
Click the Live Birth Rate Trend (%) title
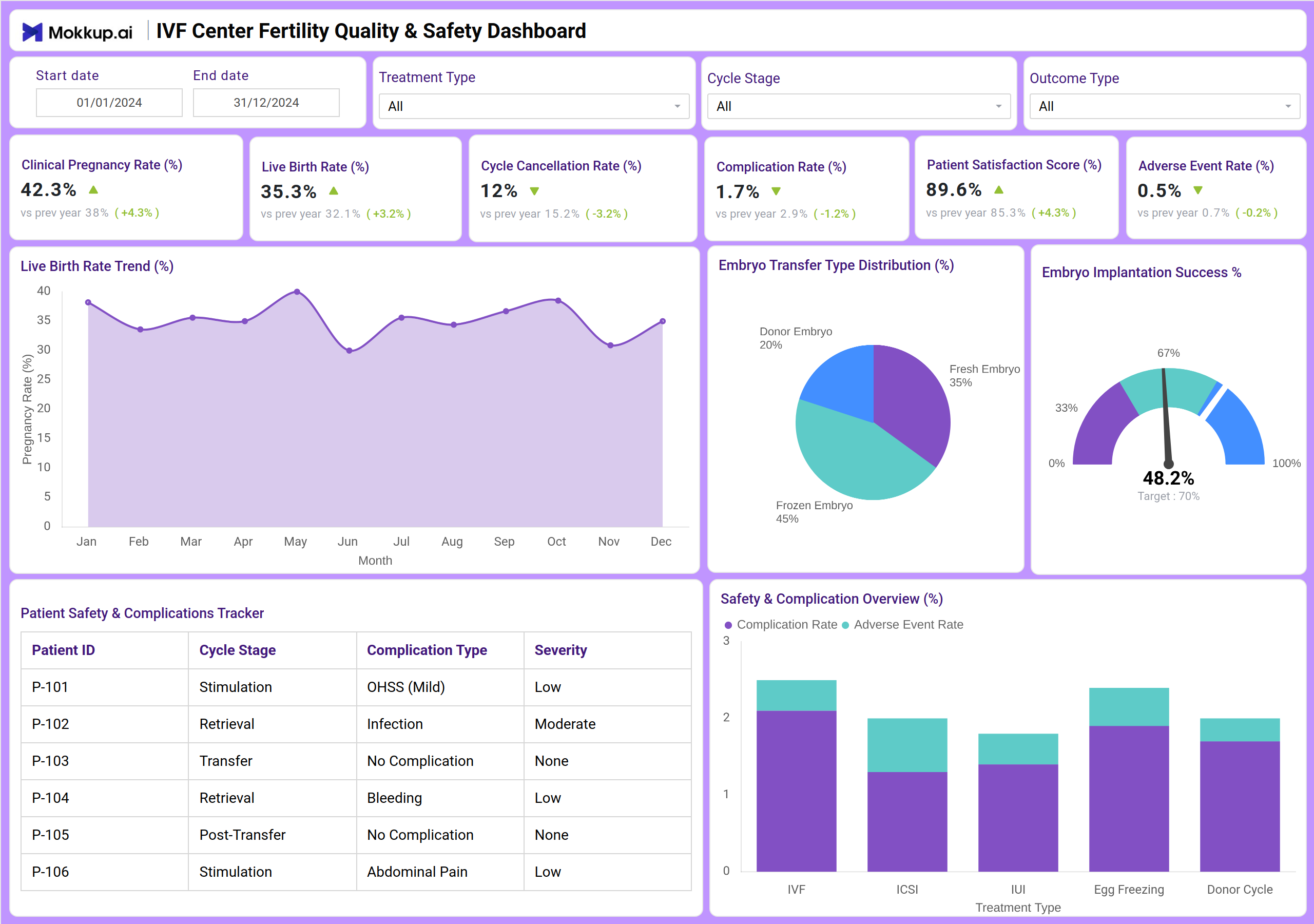tap(98, 266)
